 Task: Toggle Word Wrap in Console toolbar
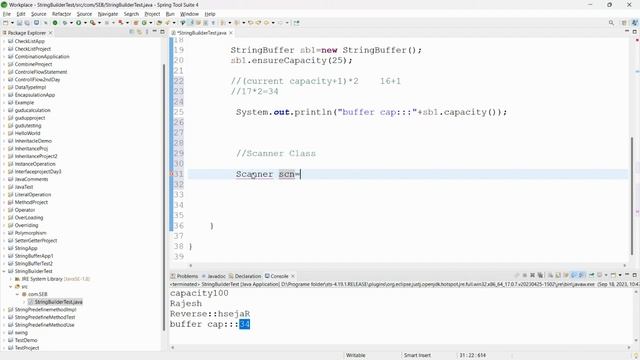coord(567,276)
